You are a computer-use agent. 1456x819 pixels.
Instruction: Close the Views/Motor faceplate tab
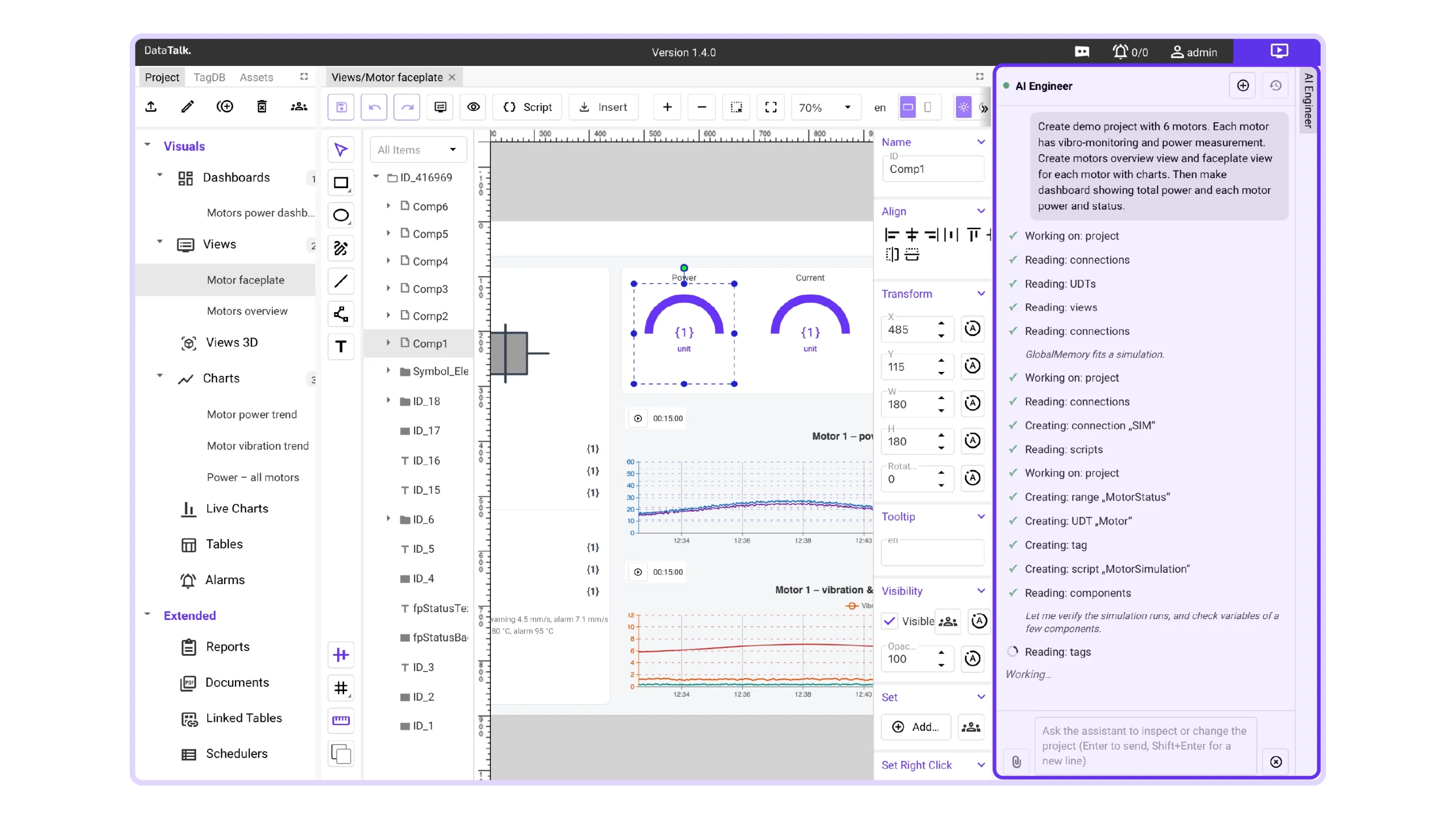coord(452,77)
